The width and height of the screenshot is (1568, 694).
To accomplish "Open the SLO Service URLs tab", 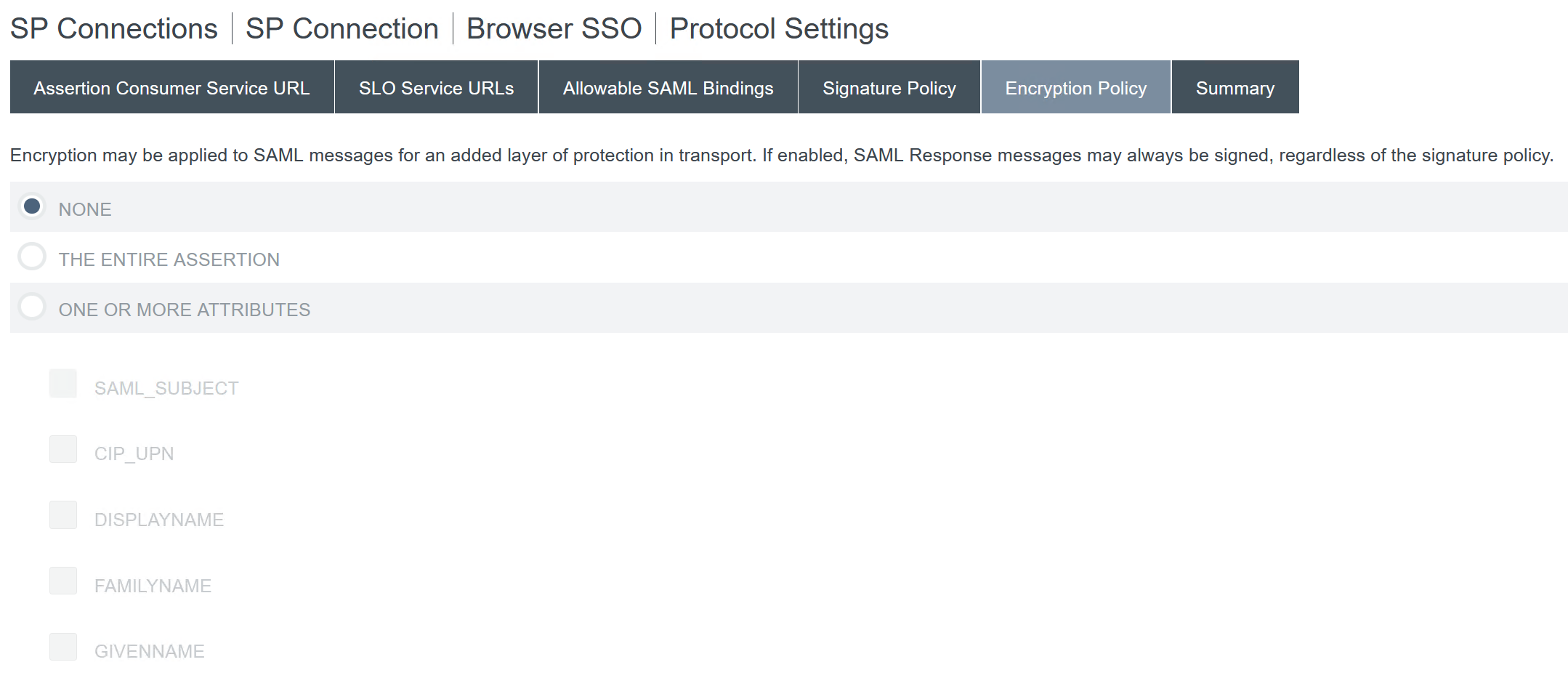I will 435,87.
